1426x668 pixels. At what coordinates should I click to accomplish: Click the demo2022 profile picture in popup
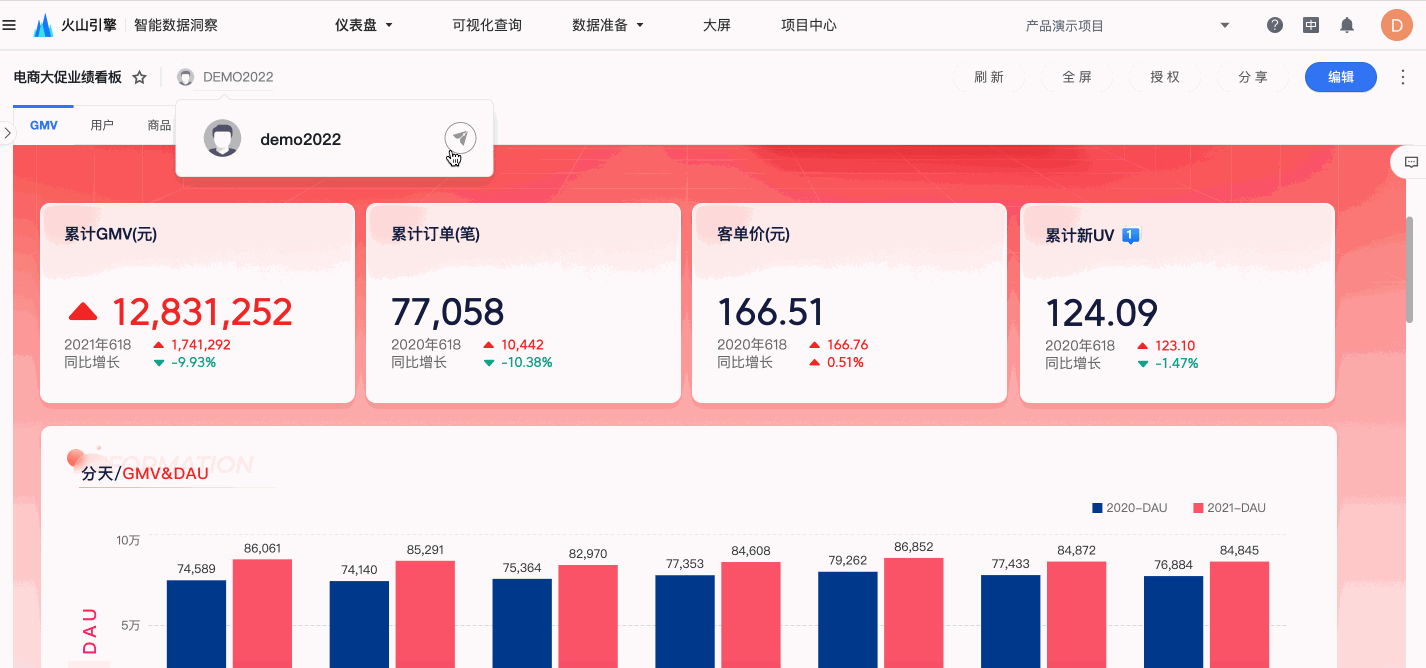[222, 138]
